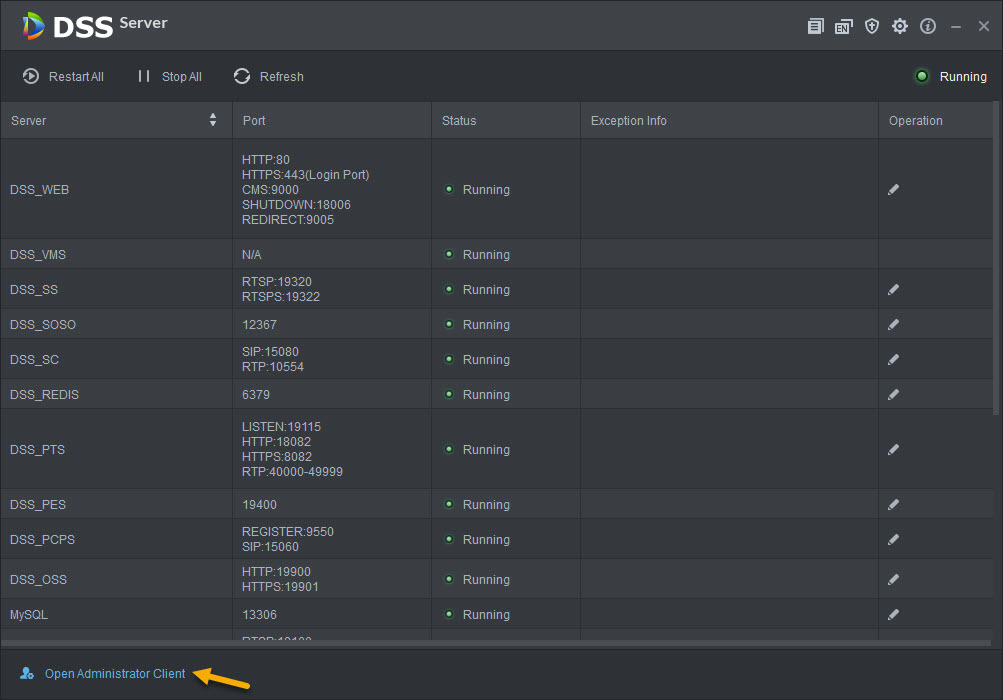Open the security shield icon
This screenshot has height=700, width=1003.
point(872,27)
